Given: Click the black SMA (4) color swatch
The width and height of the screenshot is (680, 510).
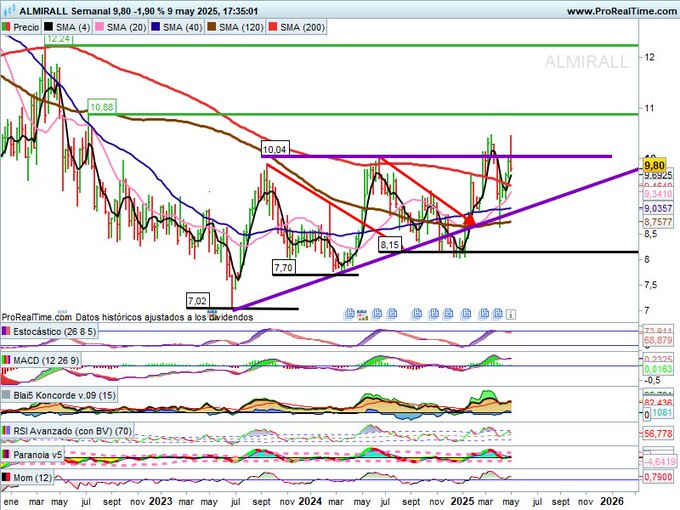Looking at the screenshot, I should click(49, 27).
